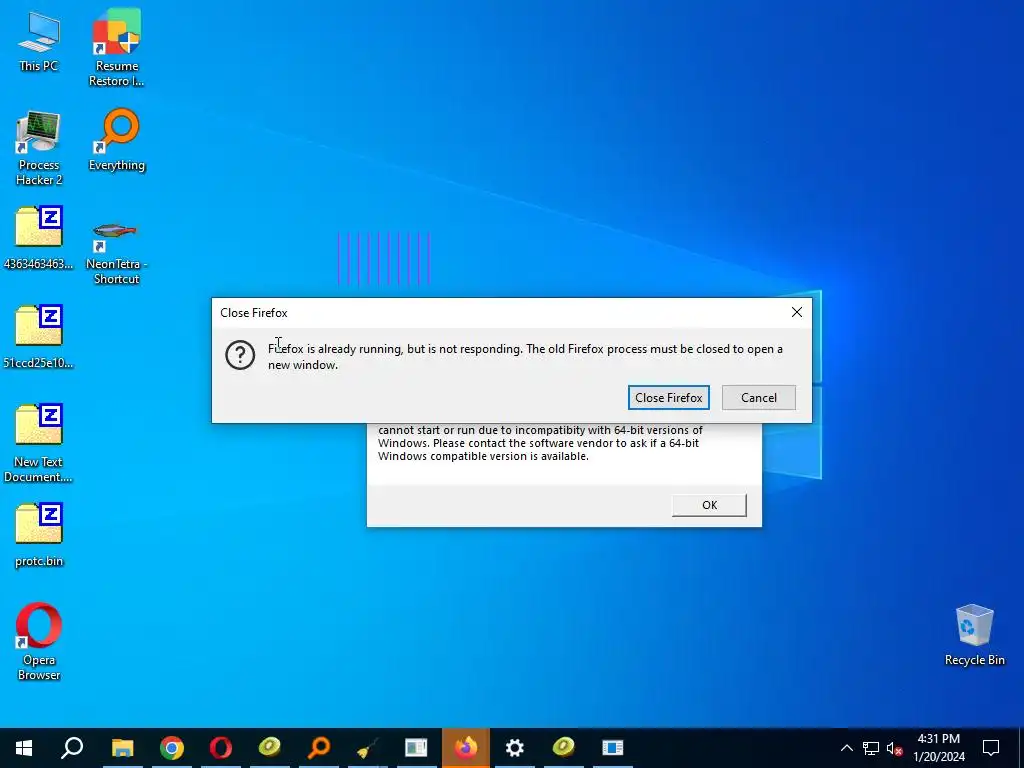Select the 4363463463 archive file icon

point(39,238)
